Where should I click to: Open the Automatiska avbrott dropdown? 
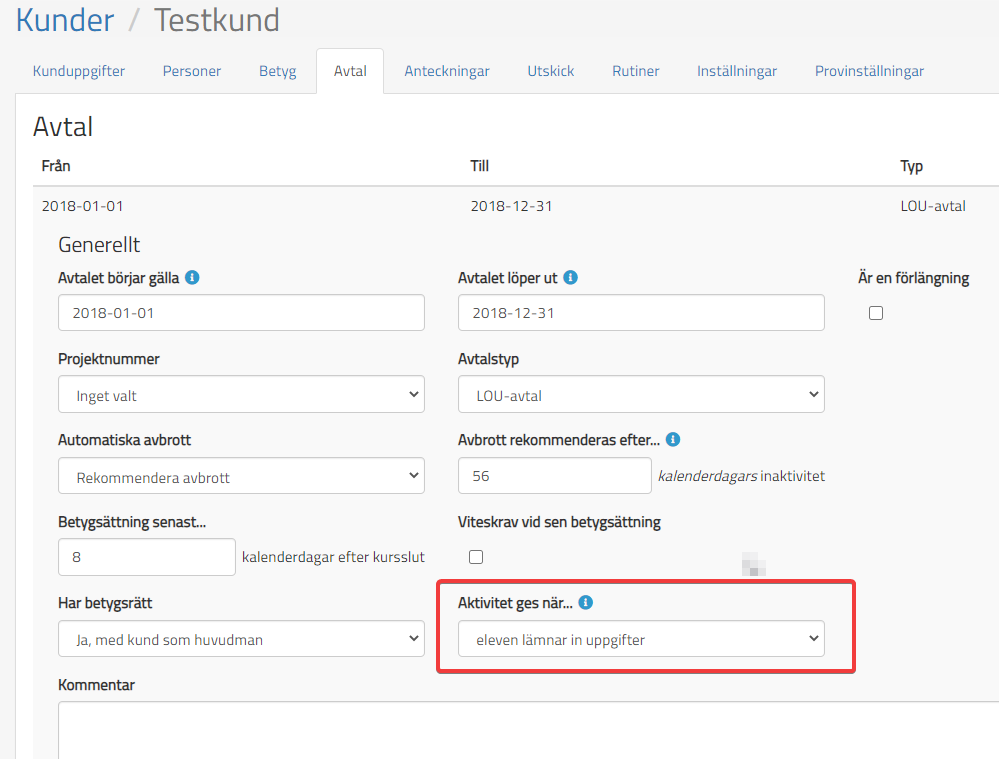241,477
